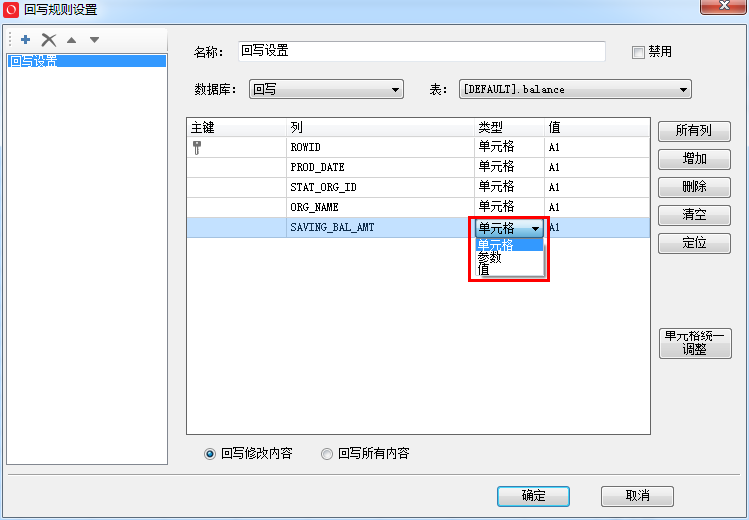Image resolution: width=749 pixels, height=520 pixels.
Task: Select the 回写修改内容 radio option
Action: [210, 454]
